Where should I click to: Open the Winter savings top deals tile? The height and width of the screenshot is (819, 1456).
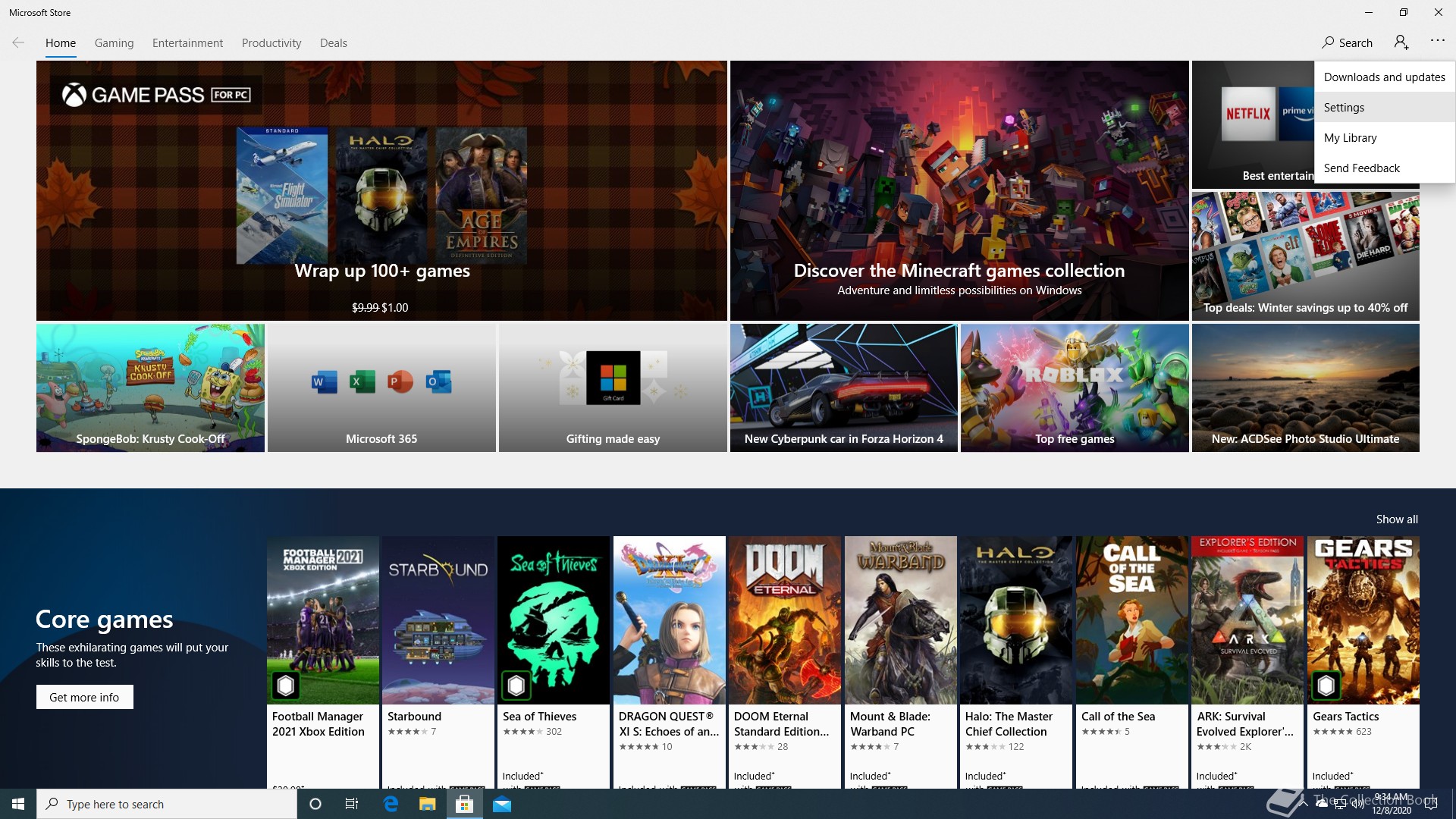click(1305, 256)
